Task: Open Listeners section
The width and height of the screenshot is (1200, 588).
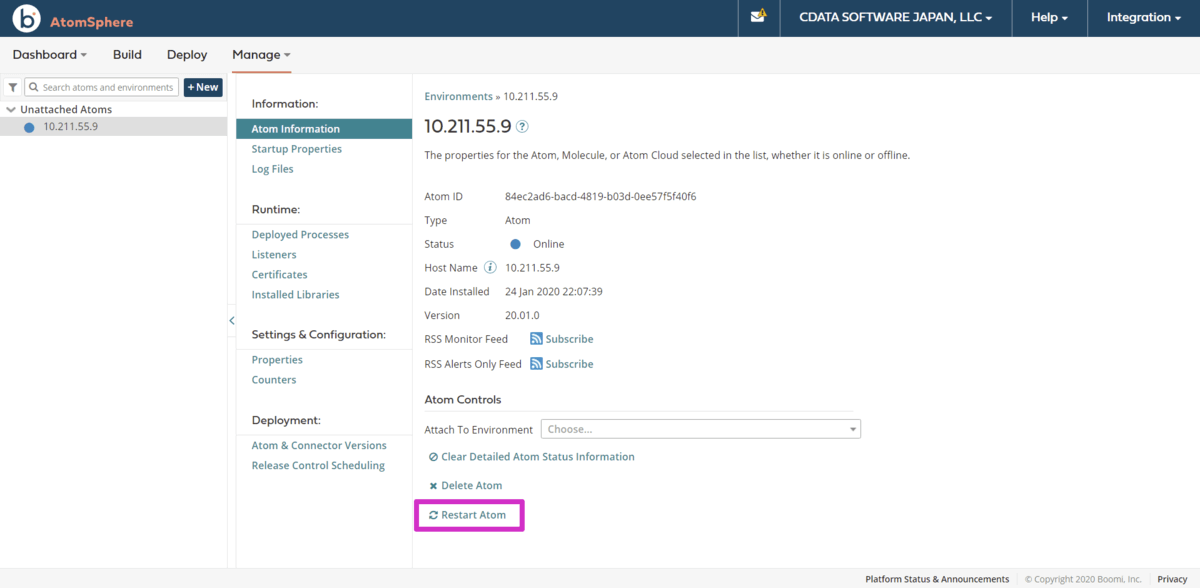Action: pos(274,255)
